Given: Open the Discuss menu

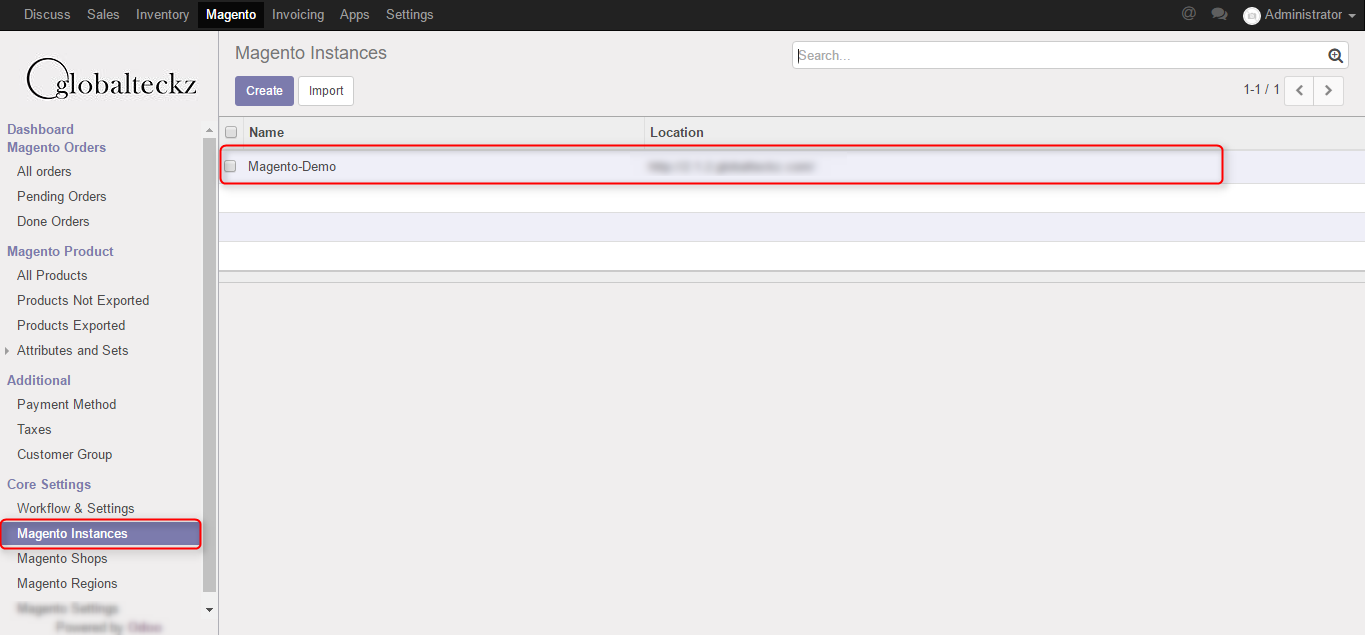Looking at the screenshot, I should [x=47, y=15].
